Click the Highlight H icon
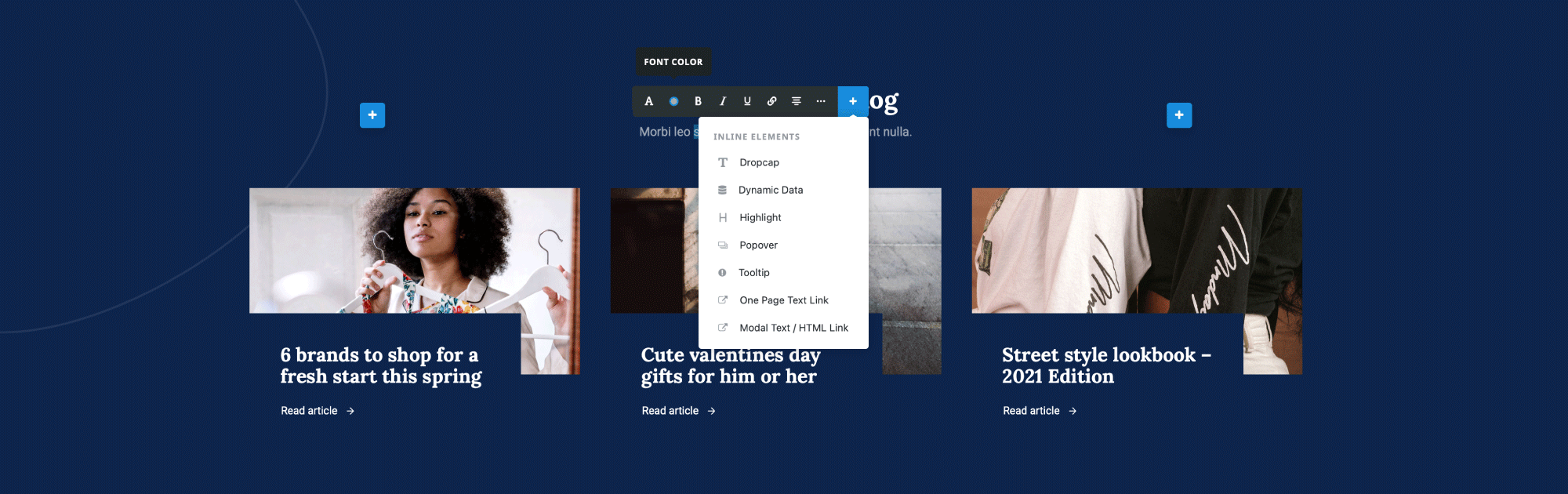1568x494 pixels. 723,217
